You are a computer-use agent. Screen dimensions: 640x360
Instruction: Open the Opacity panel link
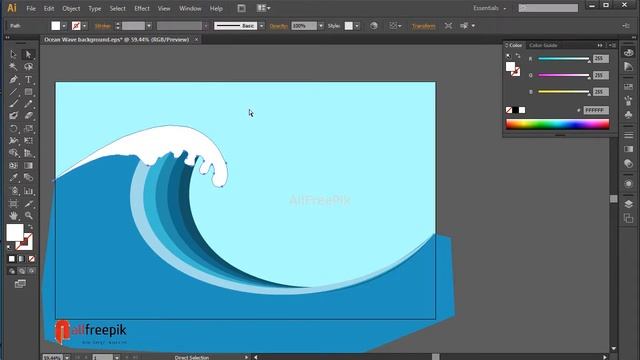[279, 26]
